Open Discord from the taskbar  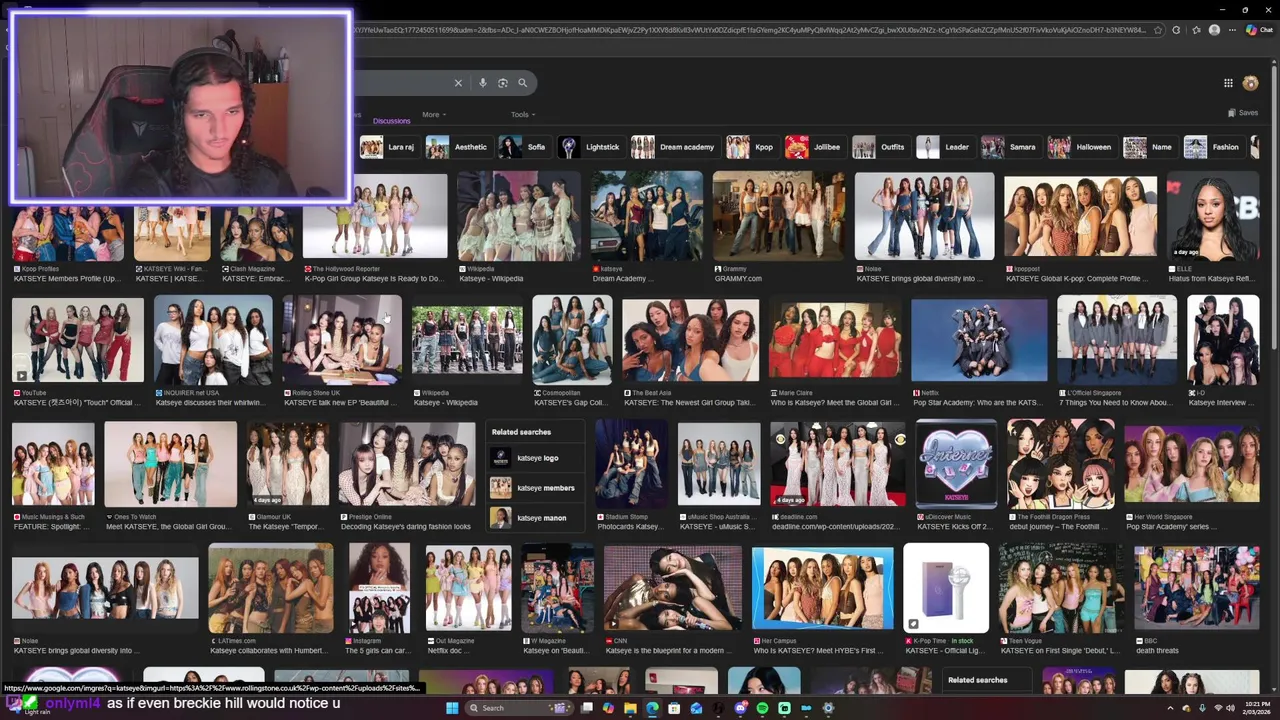click(x=740, y=708)
